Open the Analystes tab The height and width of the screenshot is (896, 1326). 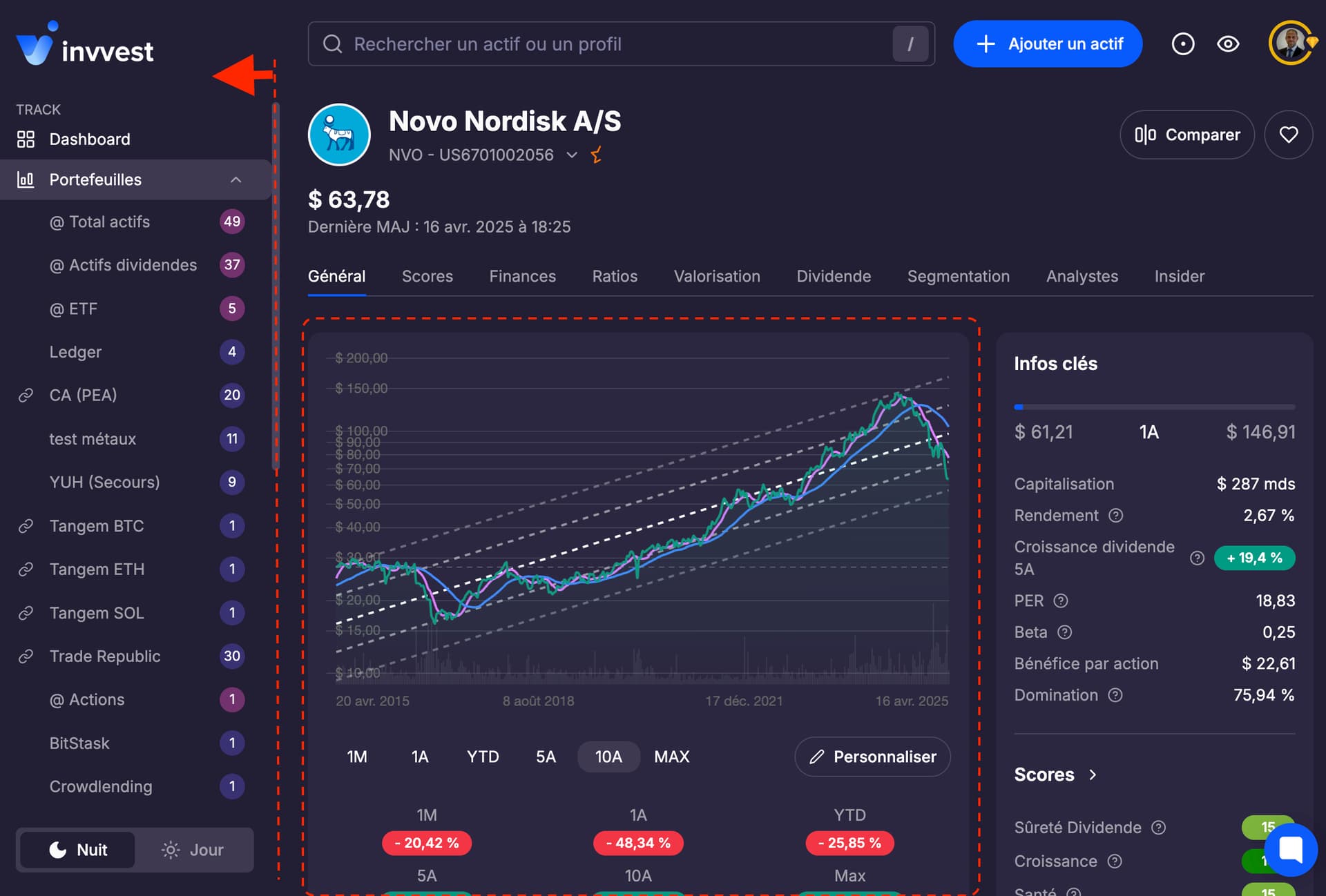[x=1082, y=276]
